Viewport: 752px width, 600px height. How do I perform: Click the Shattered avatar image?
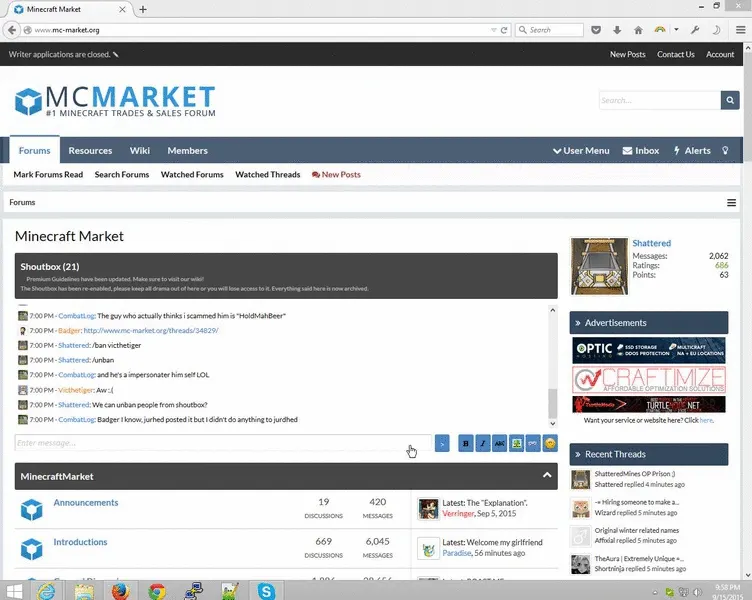[x=599, y=266]
